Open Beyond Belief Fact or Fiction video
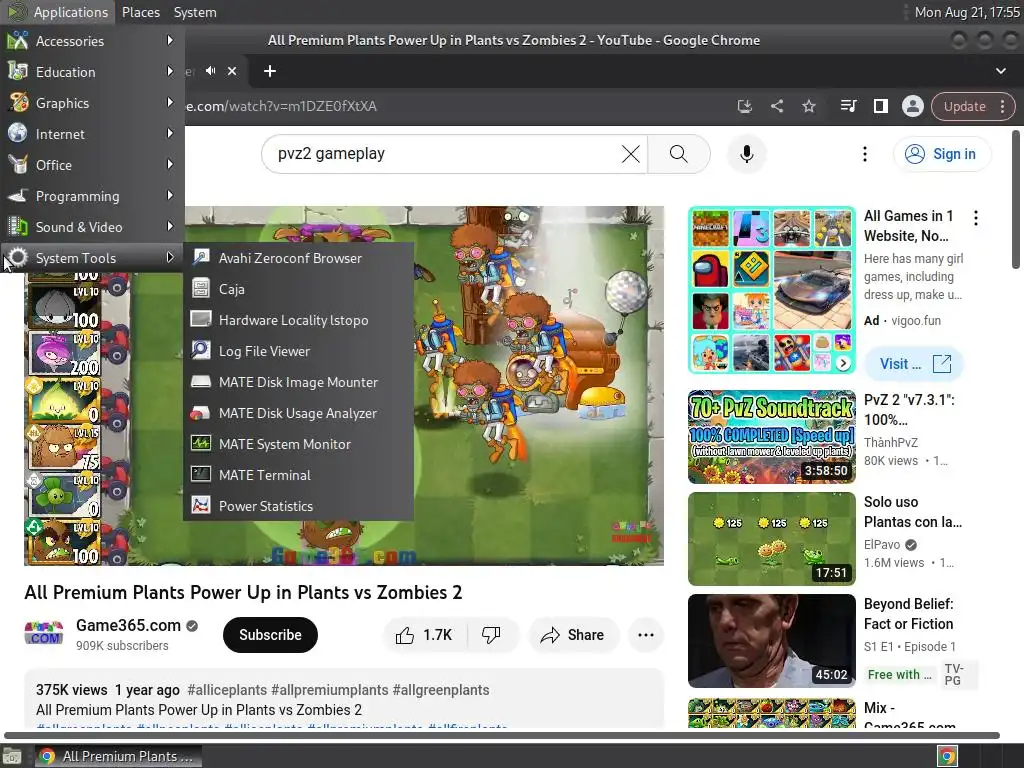This screenshot has height=768, width=1024. (x=771, y=641)
